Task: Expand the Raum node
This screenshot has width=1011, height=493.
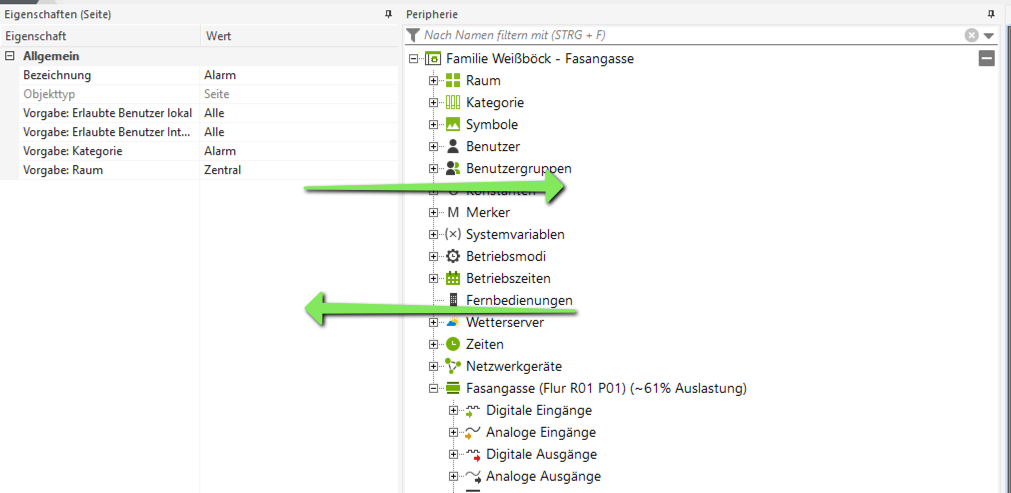Action: click(x=433, y=81)
